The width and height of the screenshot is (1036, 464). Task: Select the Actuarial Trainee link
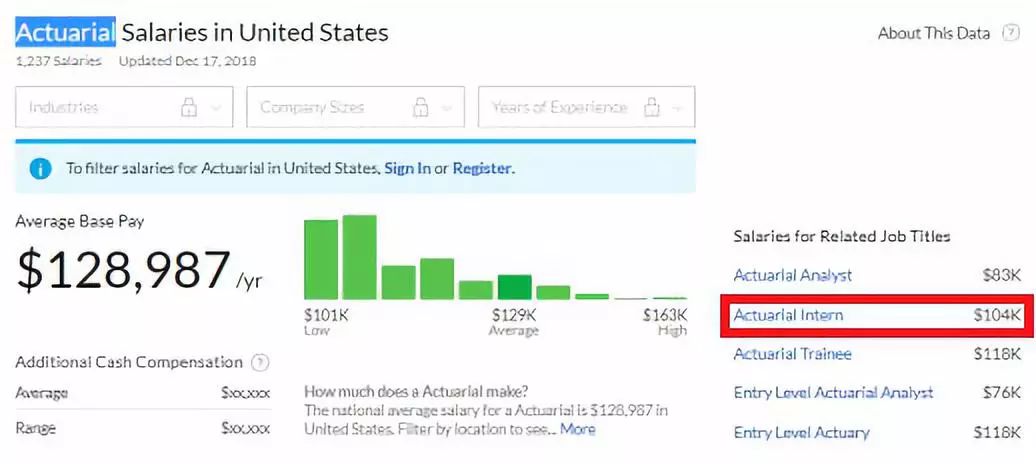pyautogui.click(x=793, y=354)
